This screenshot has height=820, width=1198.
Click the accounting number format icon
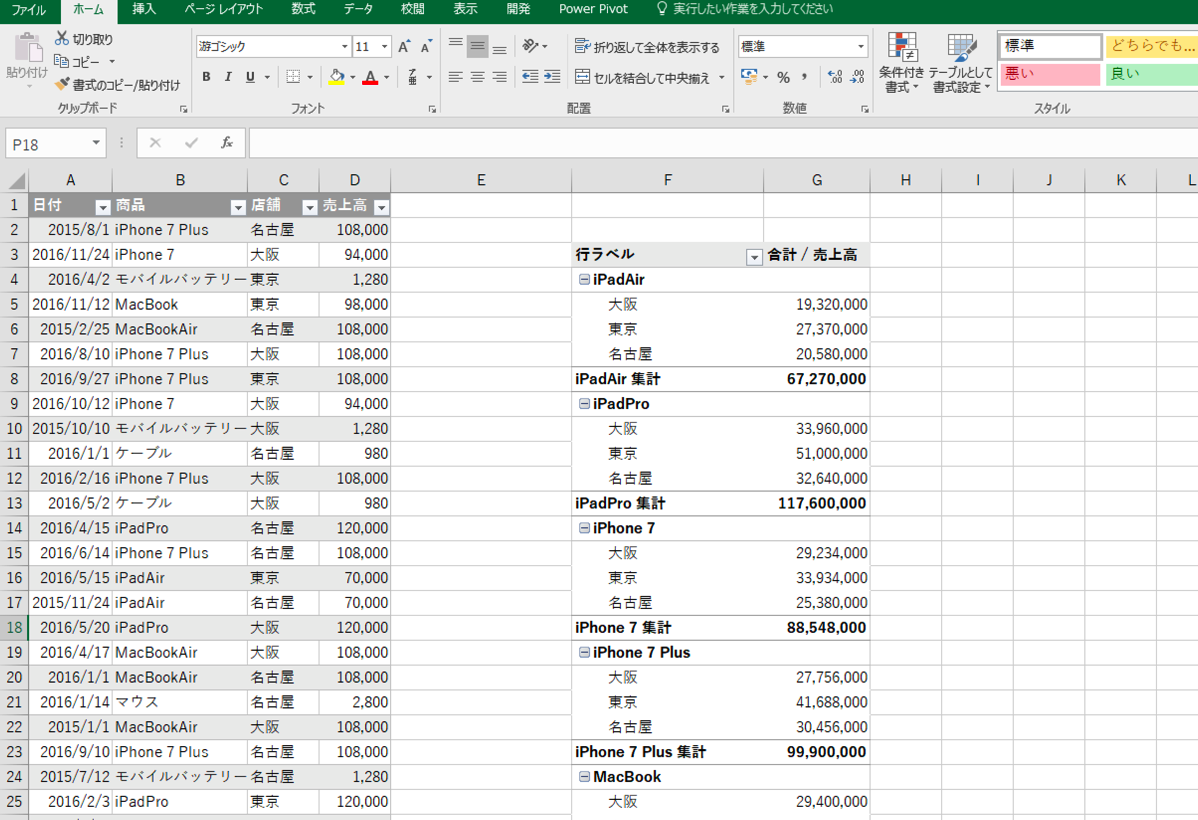click(749, 76)
